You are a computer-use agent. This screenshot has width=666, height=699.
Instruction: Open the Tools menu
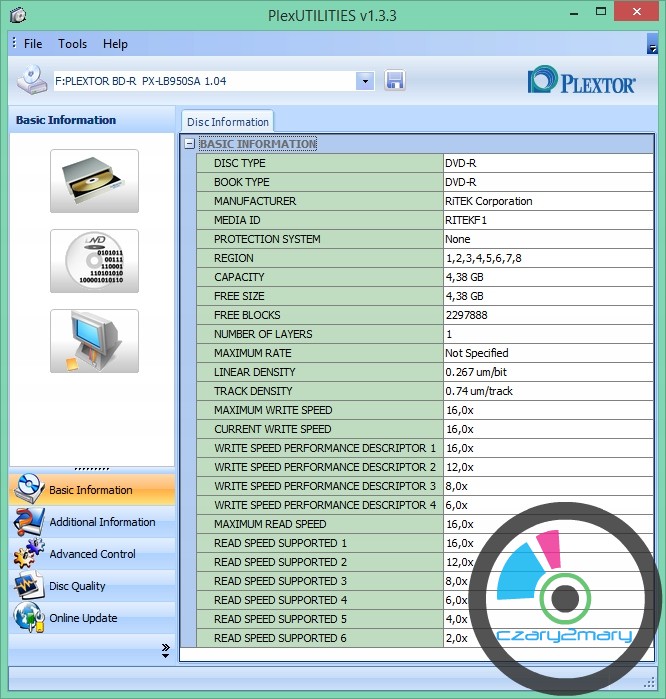click(72, 44)
